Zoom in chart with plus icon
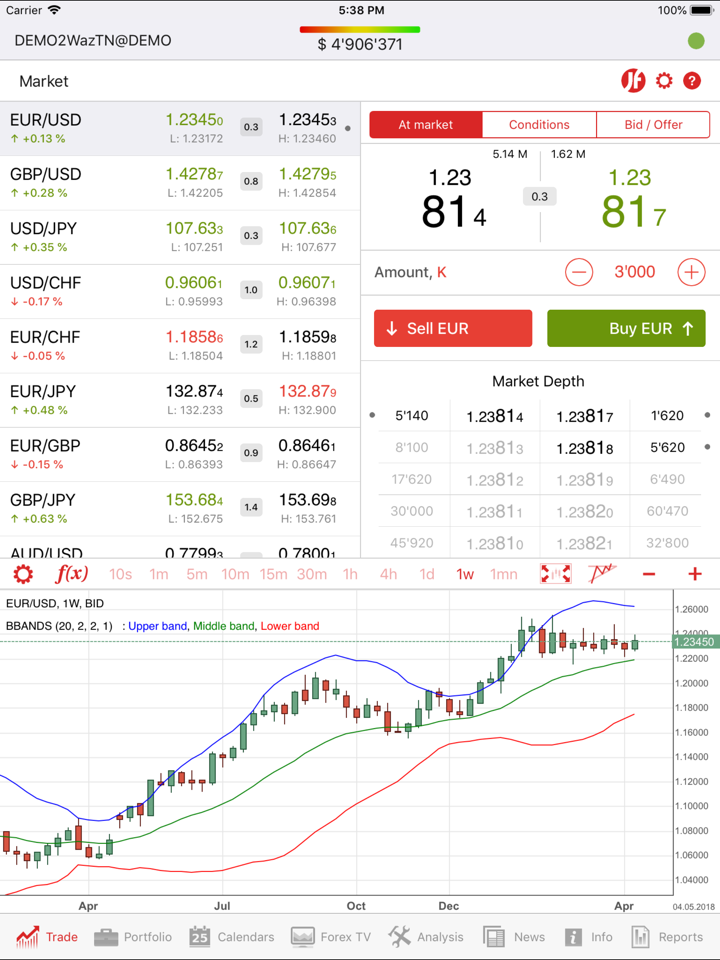720x960 pixels. 695,574
